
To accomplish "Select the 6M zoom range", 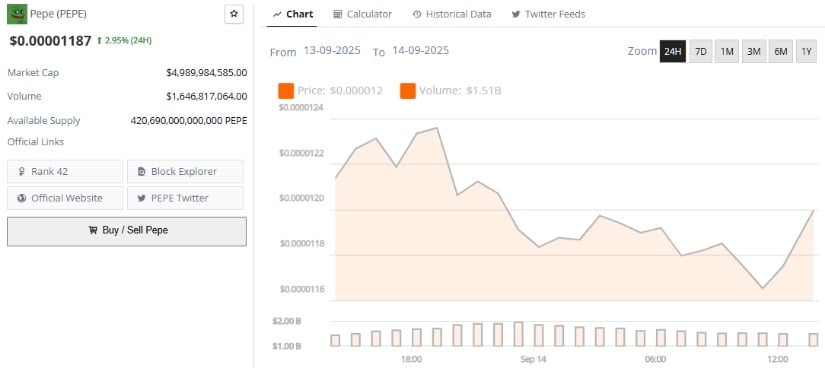I will (781, 51).
